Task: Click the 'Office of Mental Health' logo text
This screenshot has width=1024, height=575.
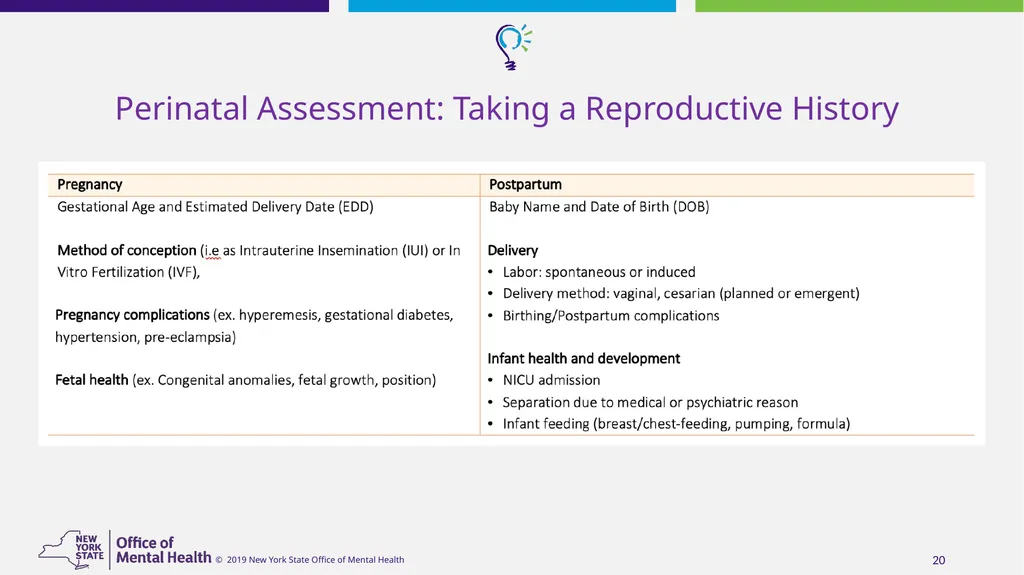Action: 163,550
